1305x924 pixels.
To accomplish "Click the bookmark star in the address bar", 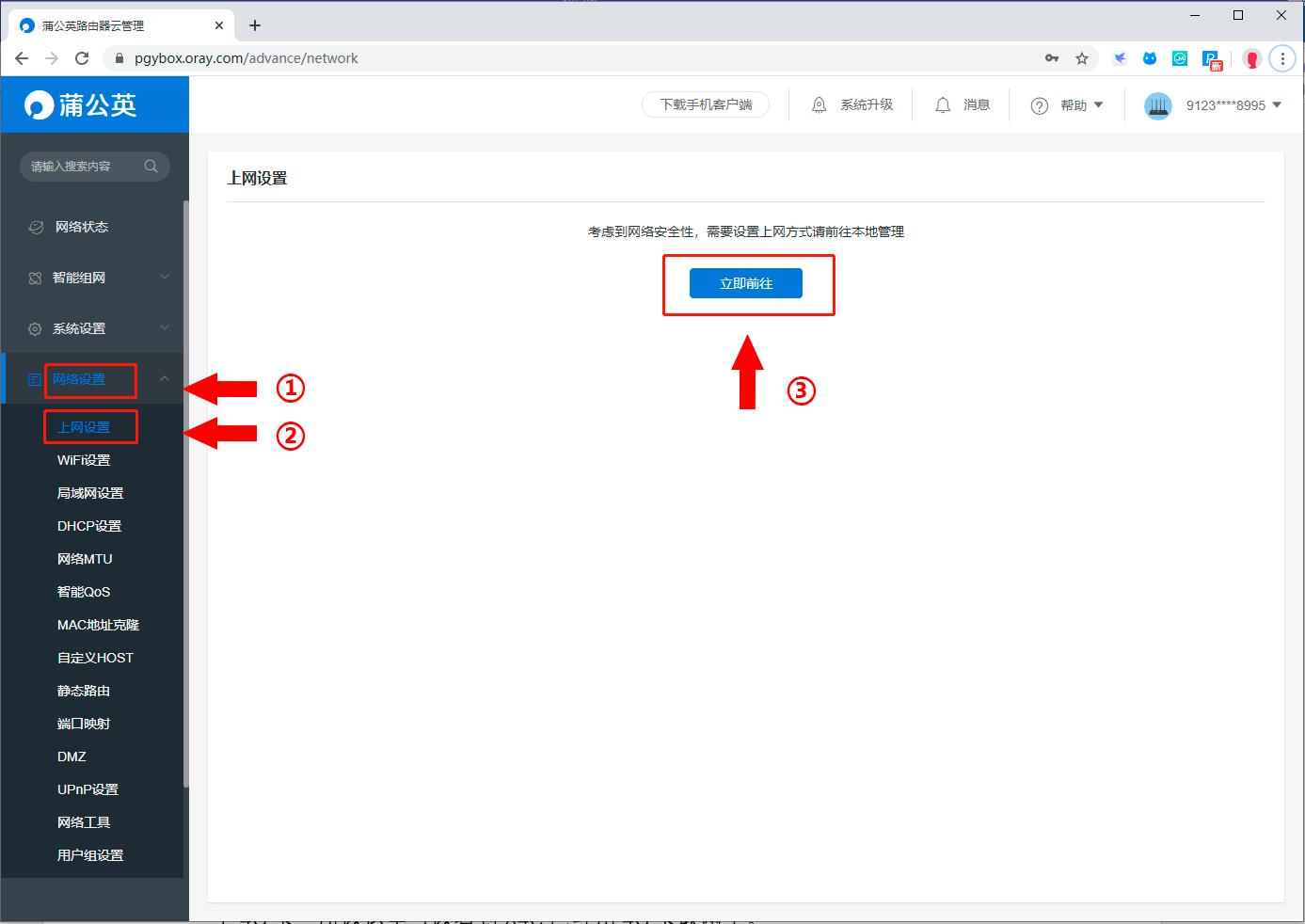I will pos(1083,57).
